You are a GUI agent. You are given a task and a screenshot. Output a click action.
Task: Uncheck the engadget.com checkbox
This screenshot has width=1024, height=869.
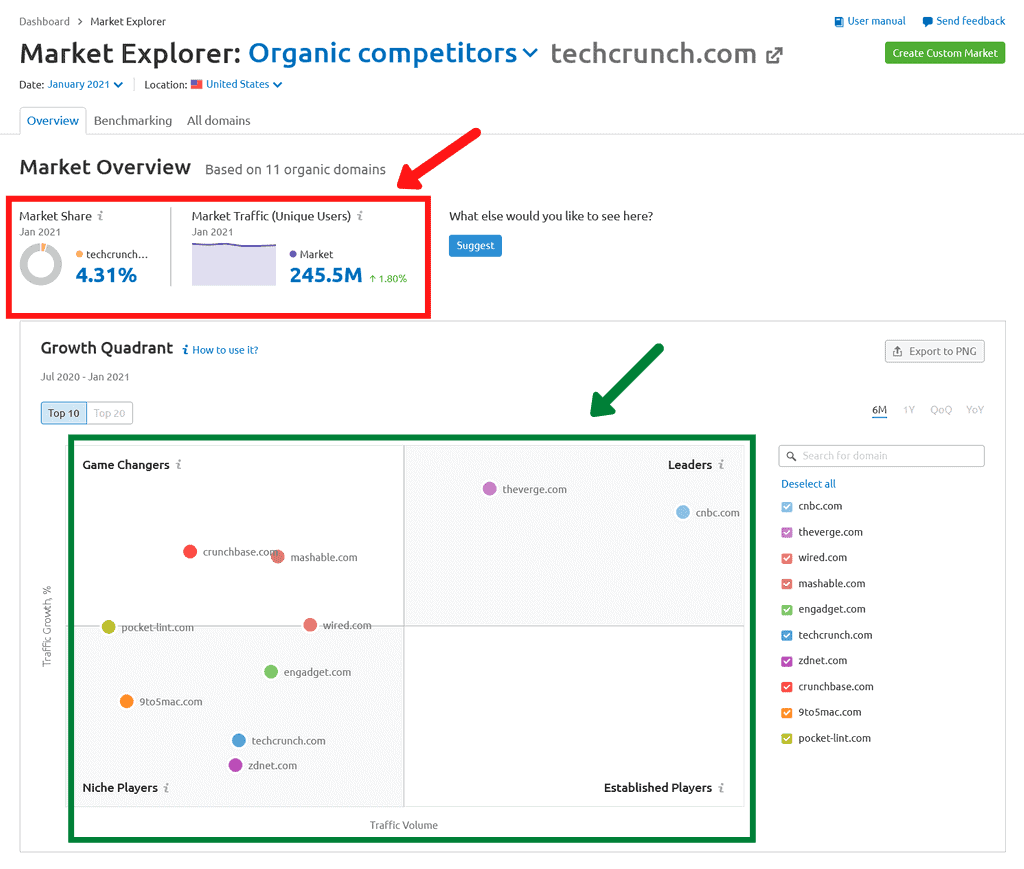tap(787, 610)
